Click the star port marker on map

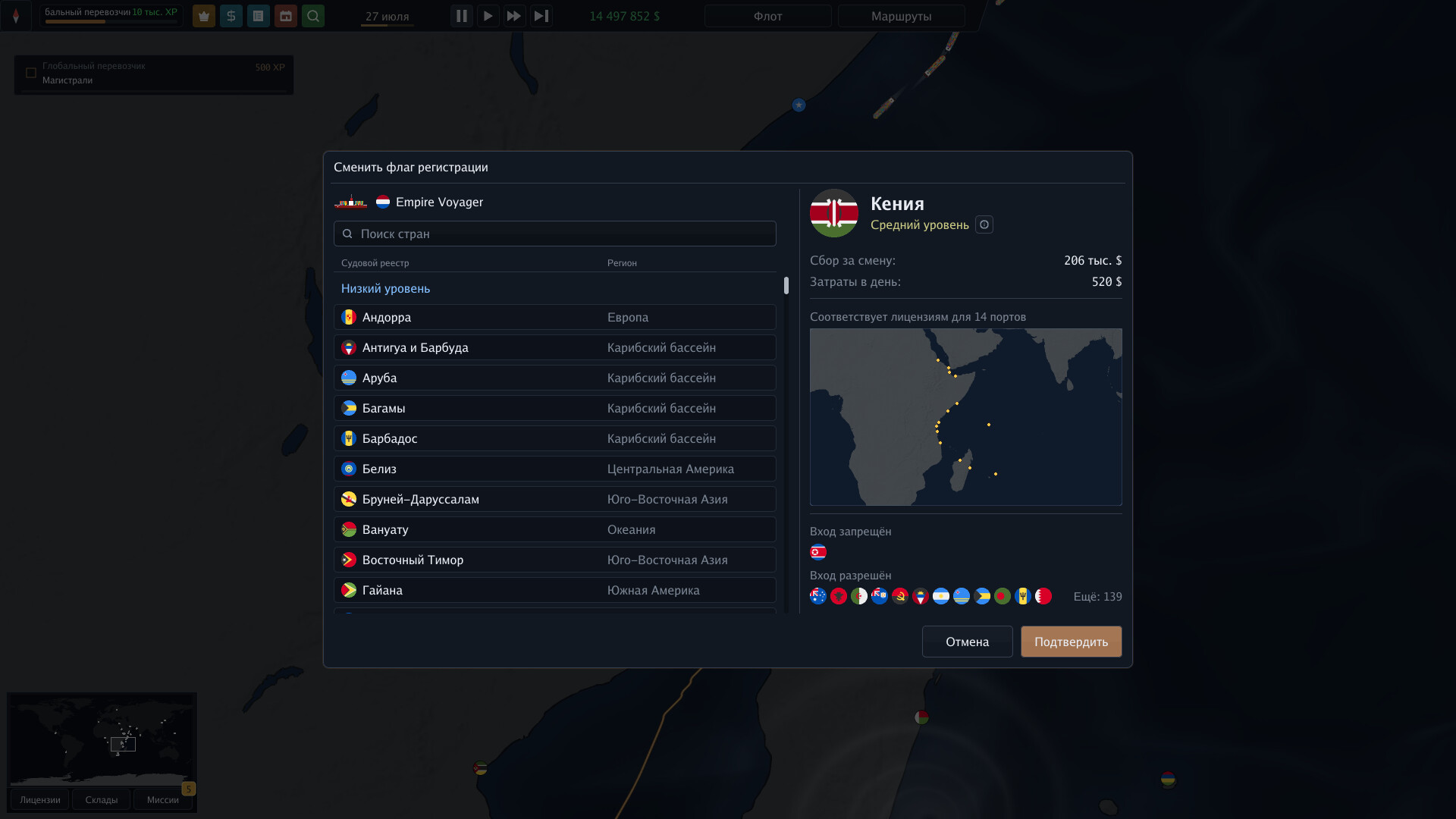coord(799,105)
